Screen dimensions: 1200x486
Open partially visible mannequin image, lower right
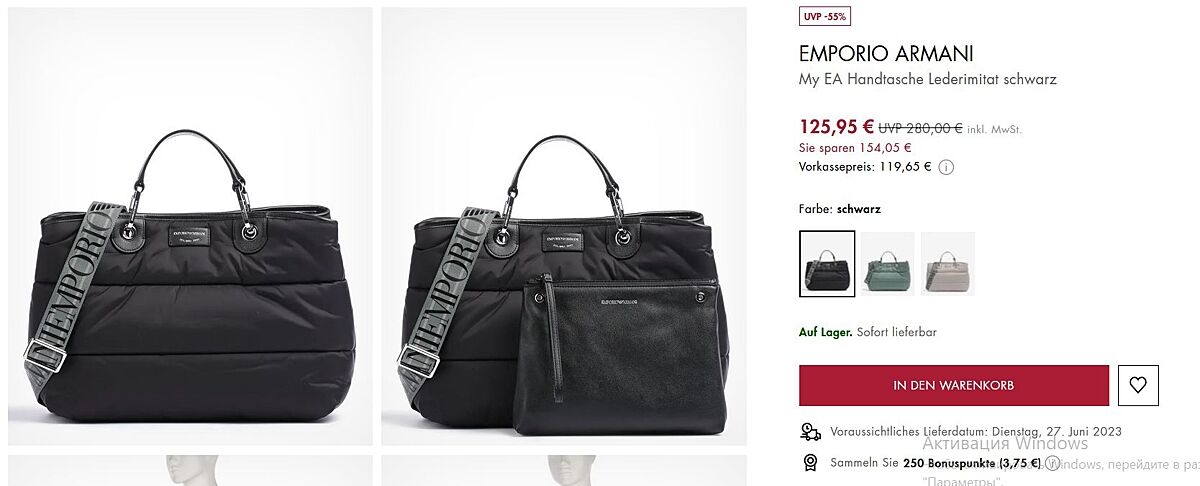(x=564, y=471)
